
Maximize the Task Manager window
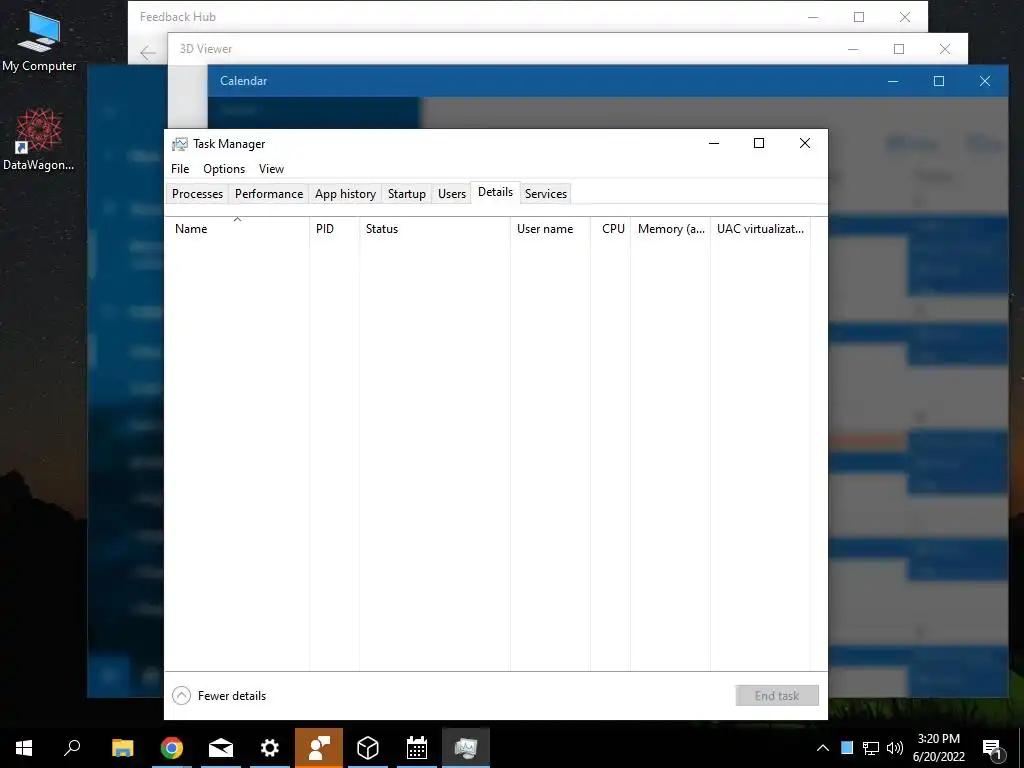pyautogui.click(x=759, y=143)
